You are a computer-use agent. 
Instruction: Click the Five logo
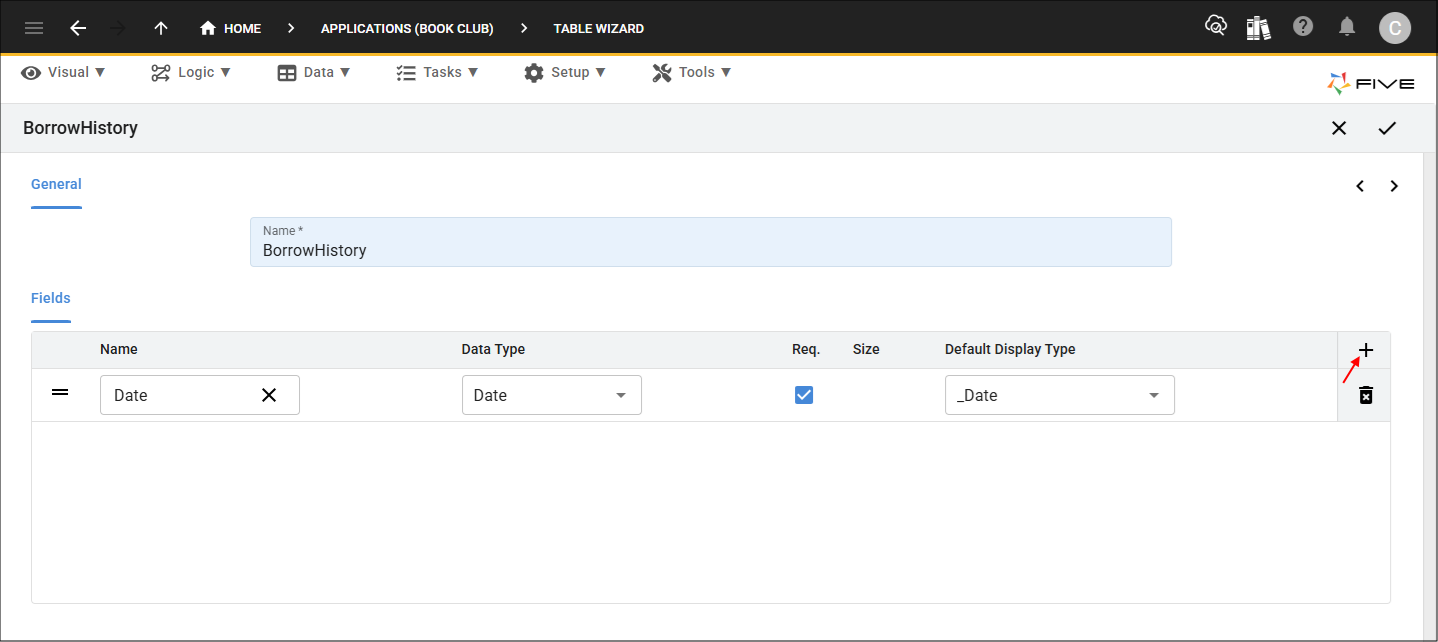1370,84
